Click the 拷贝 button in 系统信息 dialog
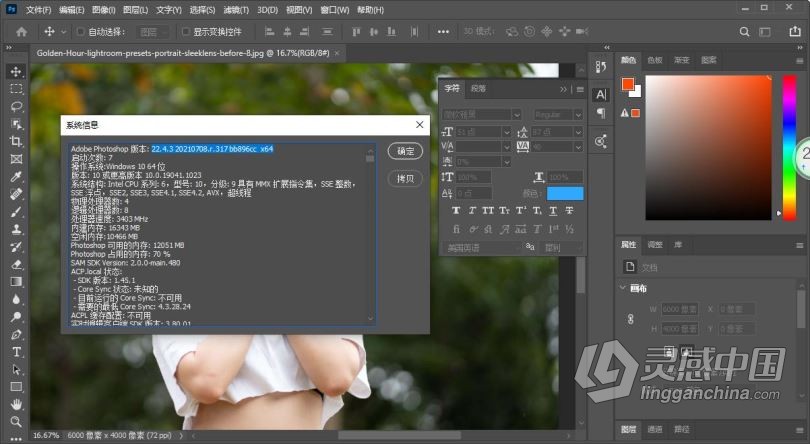810x444 pixels. pyautogui.click(x=406, y=179)
